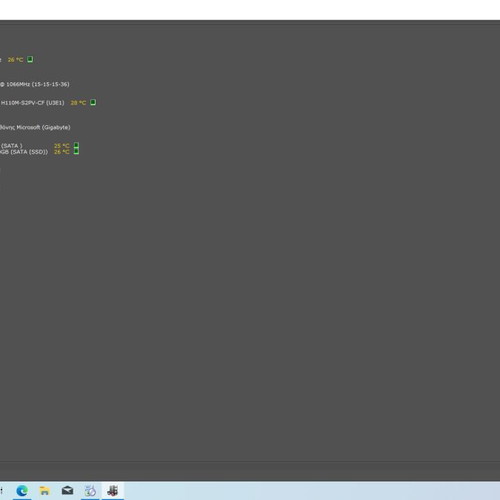Viewport: 500px width, 500px height.
Task: Select the "1066MHz (15-15-15-36)" RAM text
Action: 38,84
